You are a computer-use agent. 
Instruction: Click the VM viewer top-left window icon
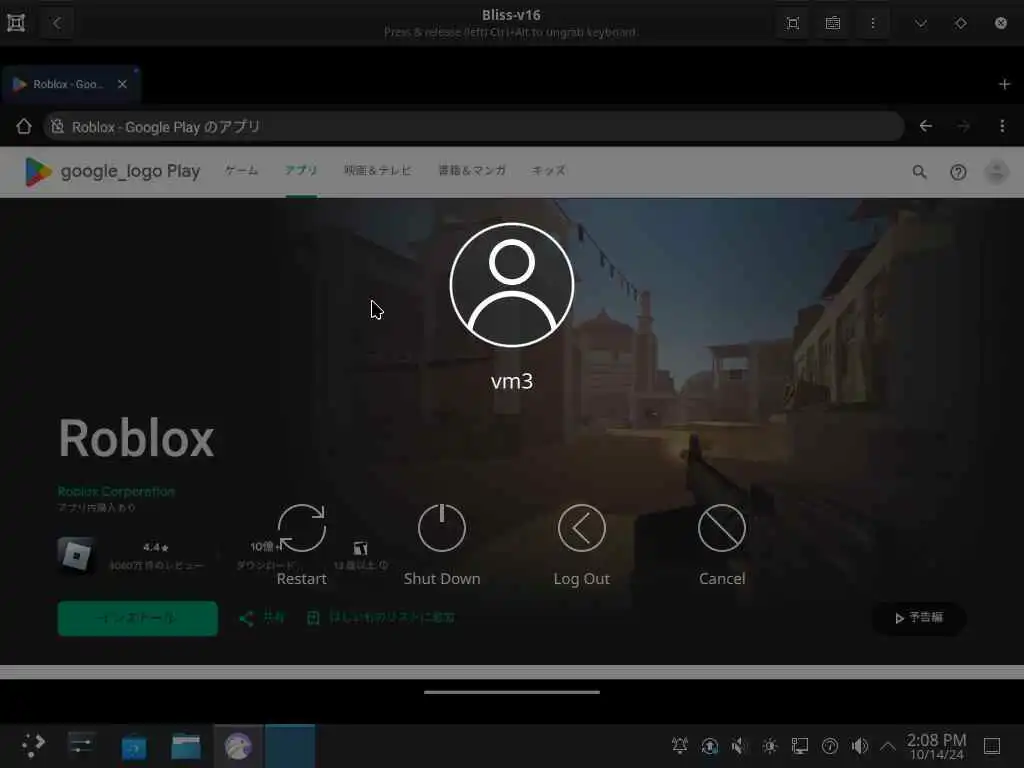(x=16, y=24)
